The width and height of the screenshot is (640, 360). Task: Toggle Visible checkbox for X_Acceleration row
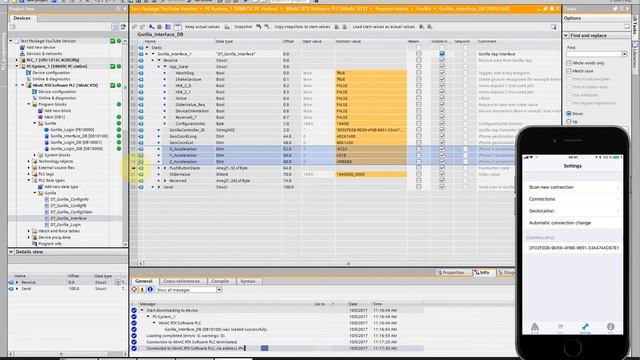[x=442, y=149]
